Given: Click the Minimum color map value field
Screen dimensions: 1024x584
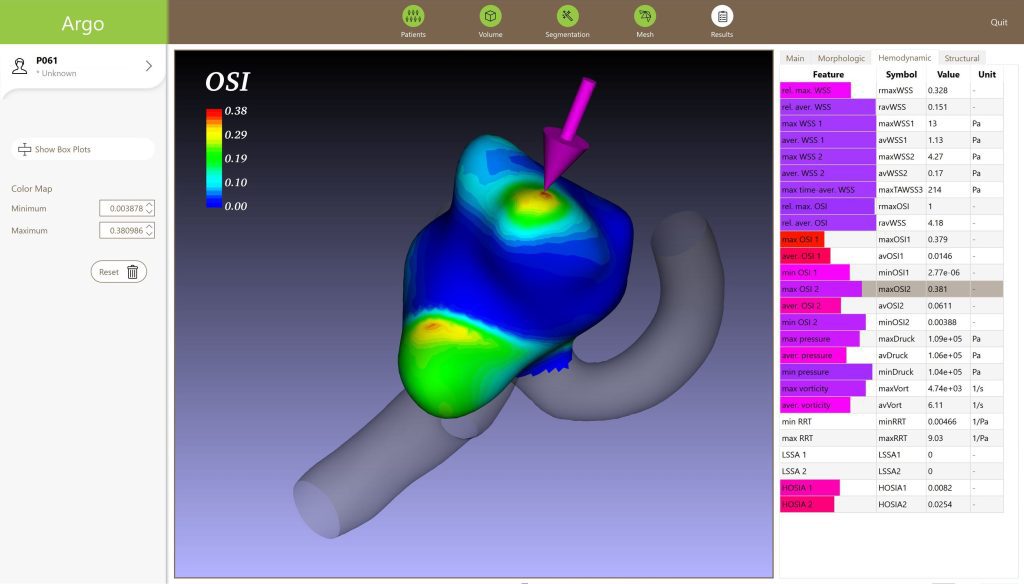Looking at the screenshot, I should point(122,208).
